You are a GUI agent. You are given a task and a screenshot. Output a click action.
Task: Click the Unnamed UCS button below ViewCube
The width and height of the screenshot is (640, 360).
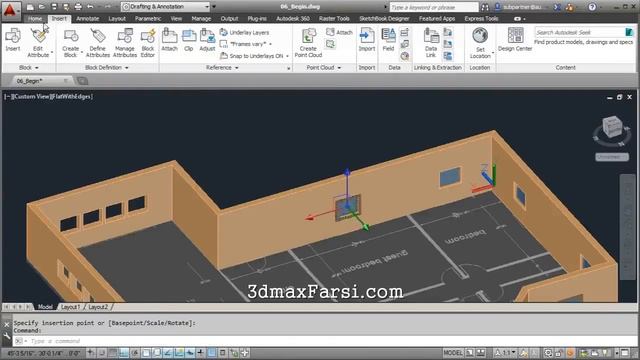(x=612, y=157)
